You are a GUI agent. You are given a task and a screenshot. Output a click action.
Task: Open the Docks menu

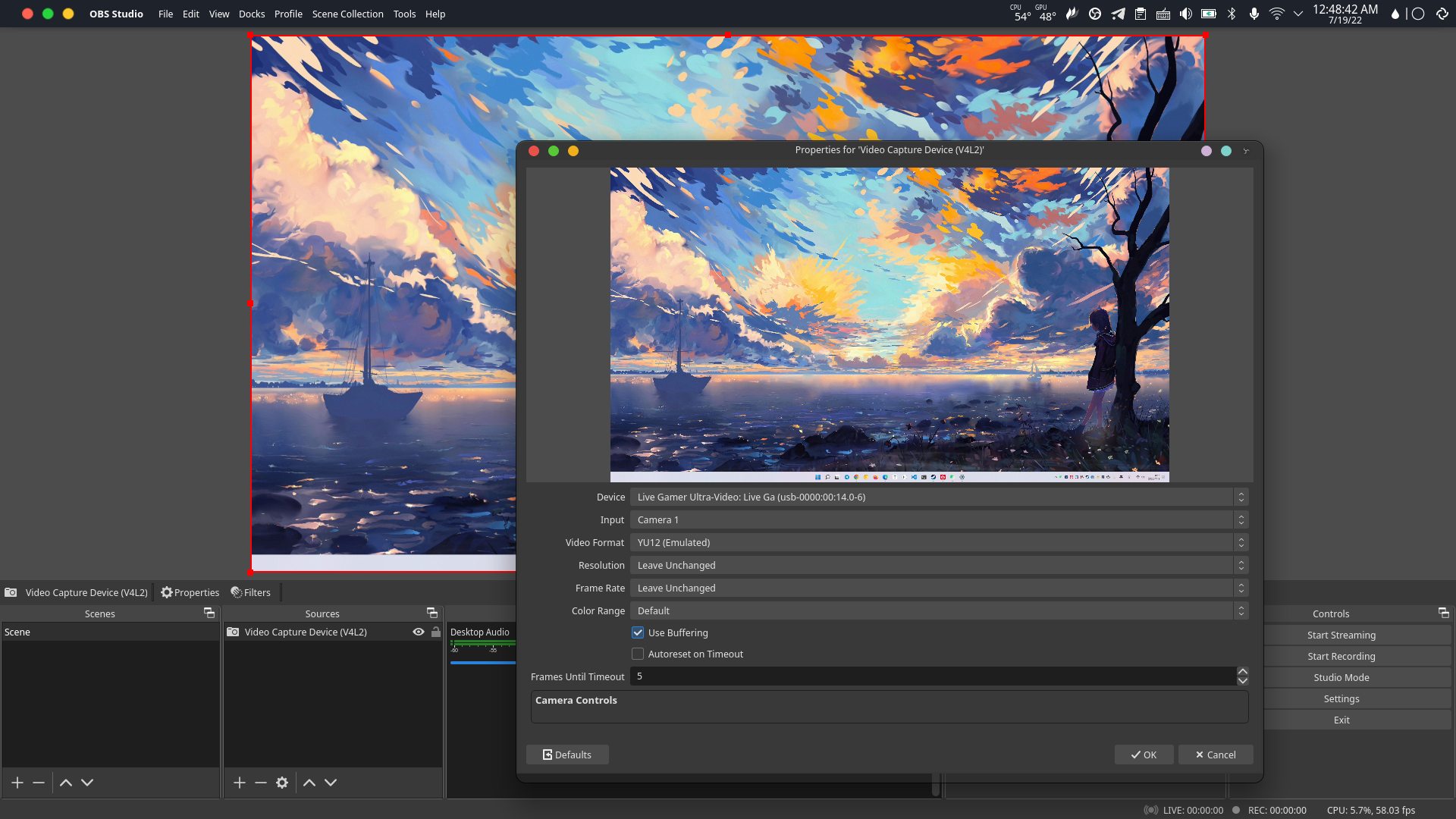tap(252, 14)
